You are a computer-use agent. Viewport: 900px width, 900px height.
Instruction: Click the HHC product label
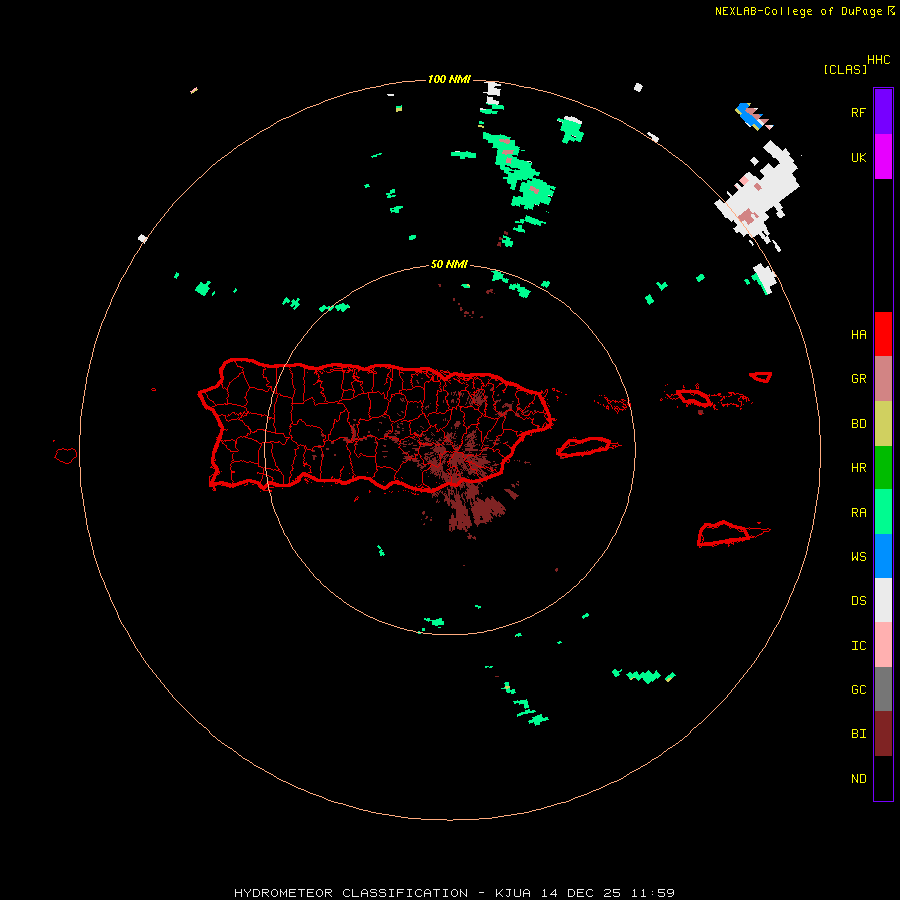point(878,60)
